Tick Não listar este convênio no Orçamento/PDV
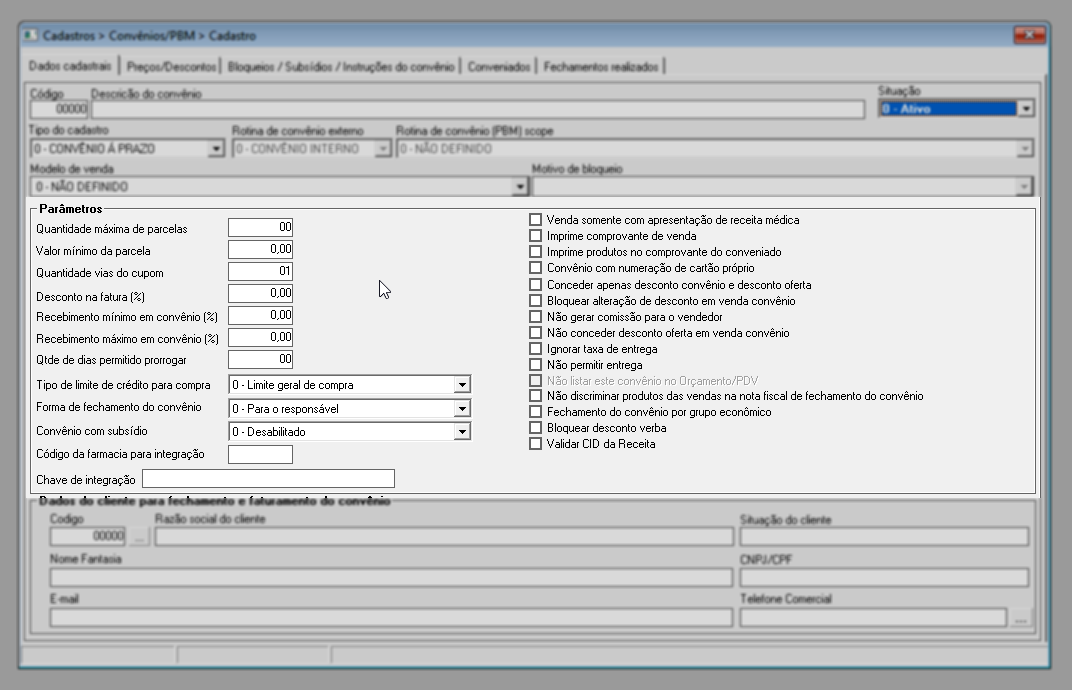 click(535, 381)
